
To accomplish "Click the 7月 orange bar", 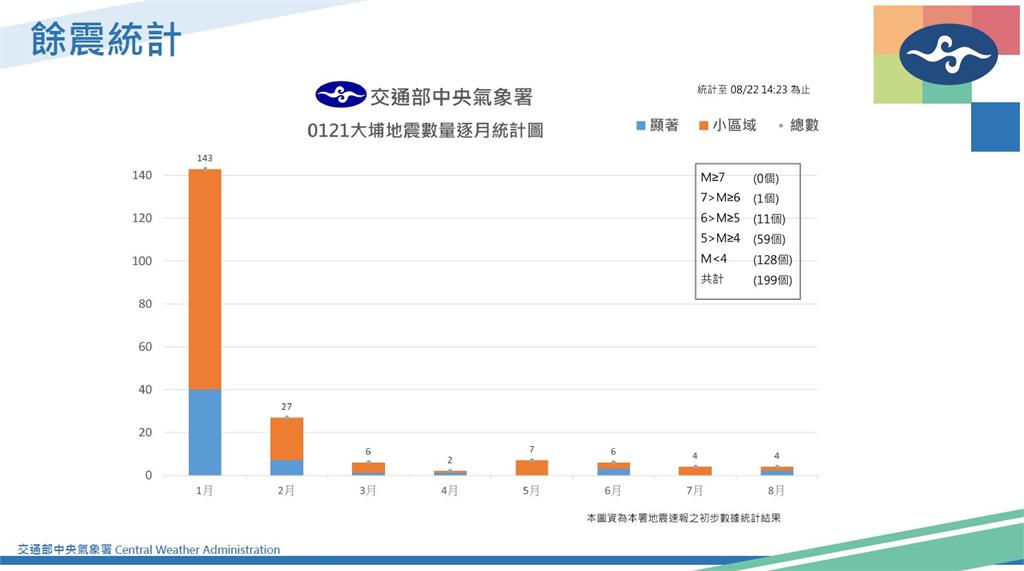I will point(695,470).
